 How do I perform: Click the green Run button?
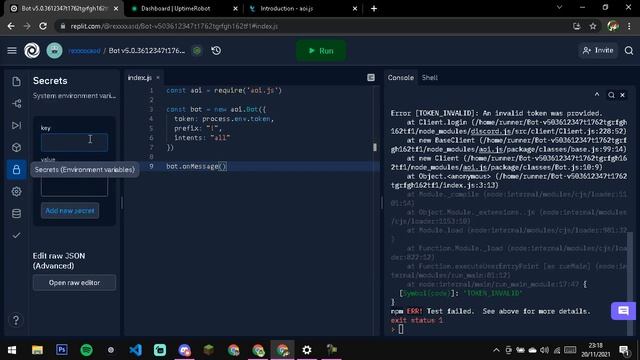(321, 51)
